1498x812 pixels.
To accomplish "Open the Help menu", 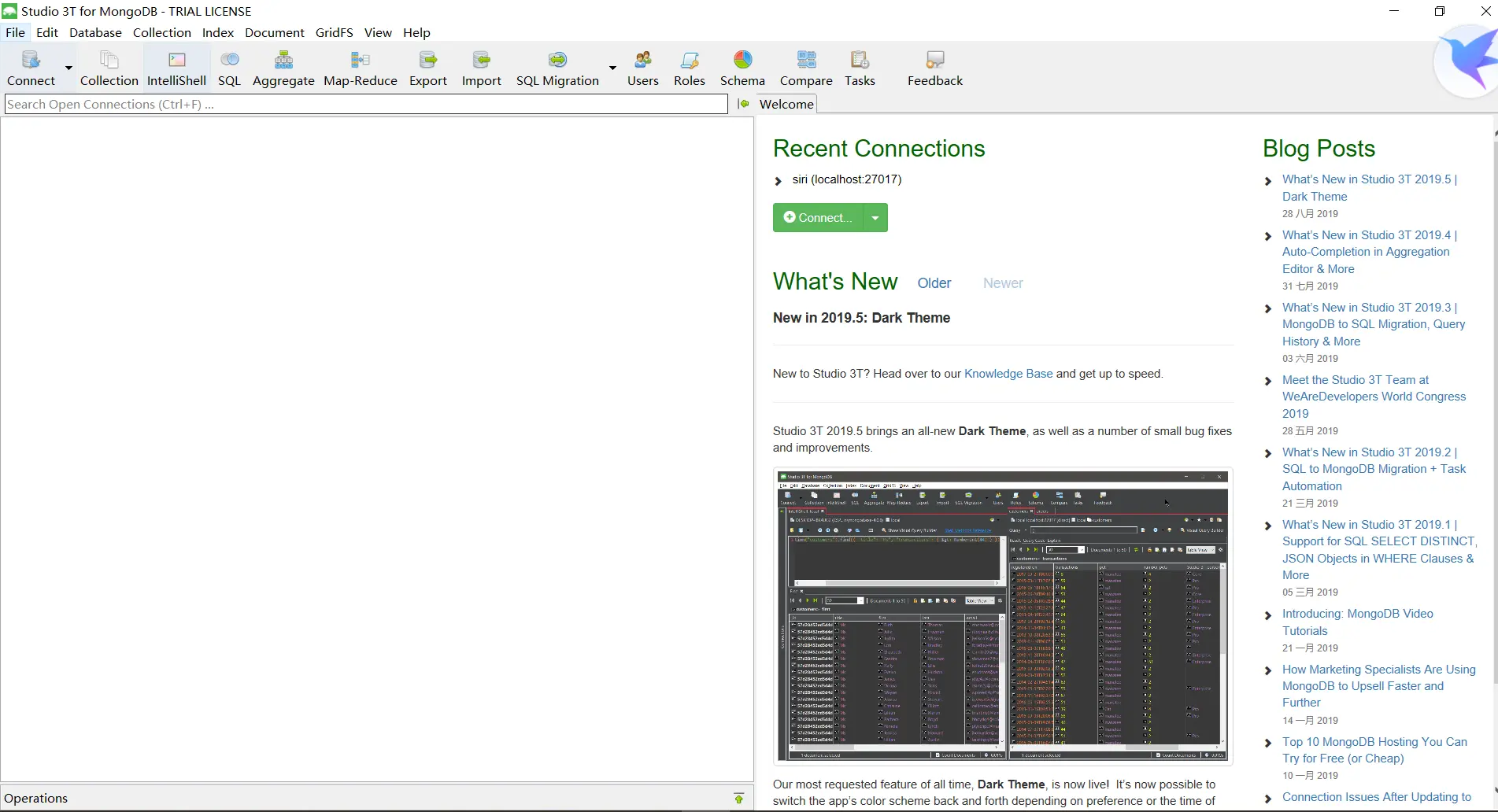I will click(416, 32).
